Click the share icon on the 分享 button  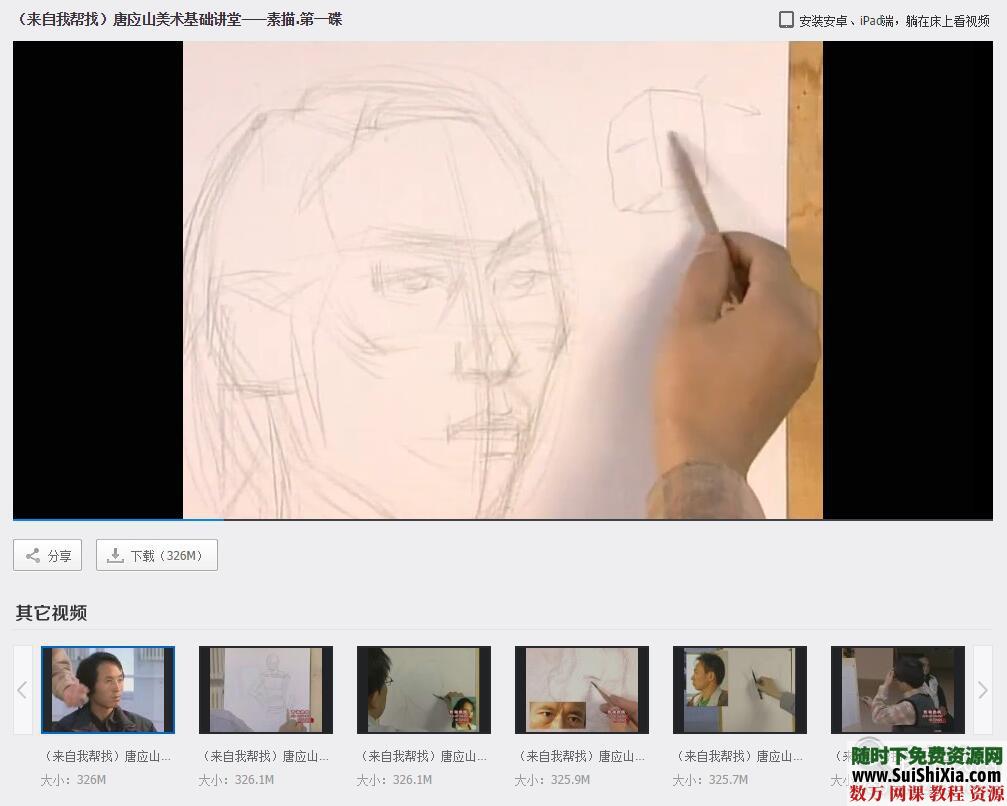coord(33,555)
